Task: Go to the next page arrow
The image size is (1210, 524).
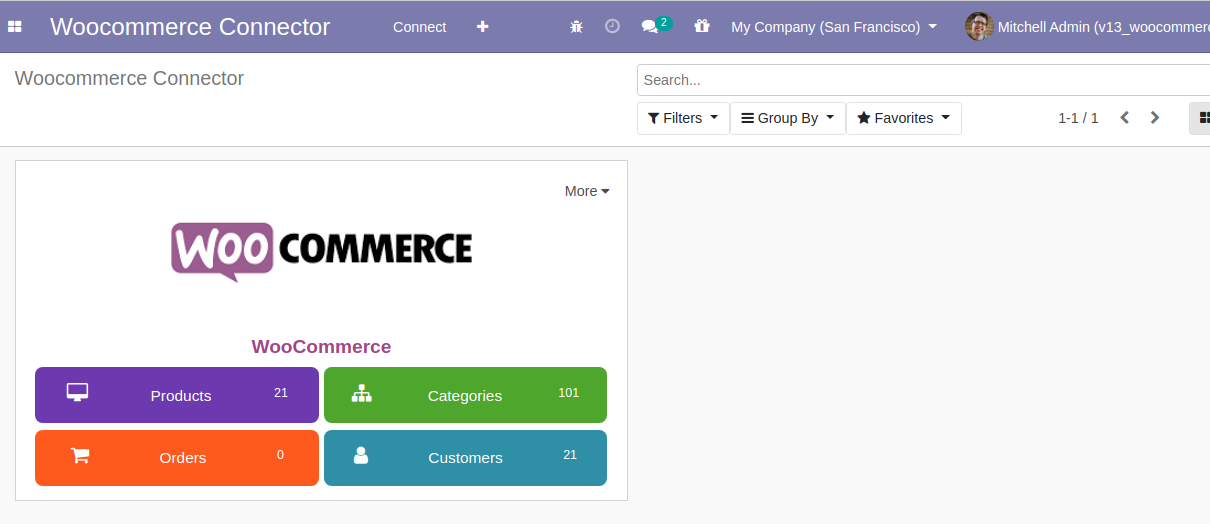Action: click(1155, 118)
